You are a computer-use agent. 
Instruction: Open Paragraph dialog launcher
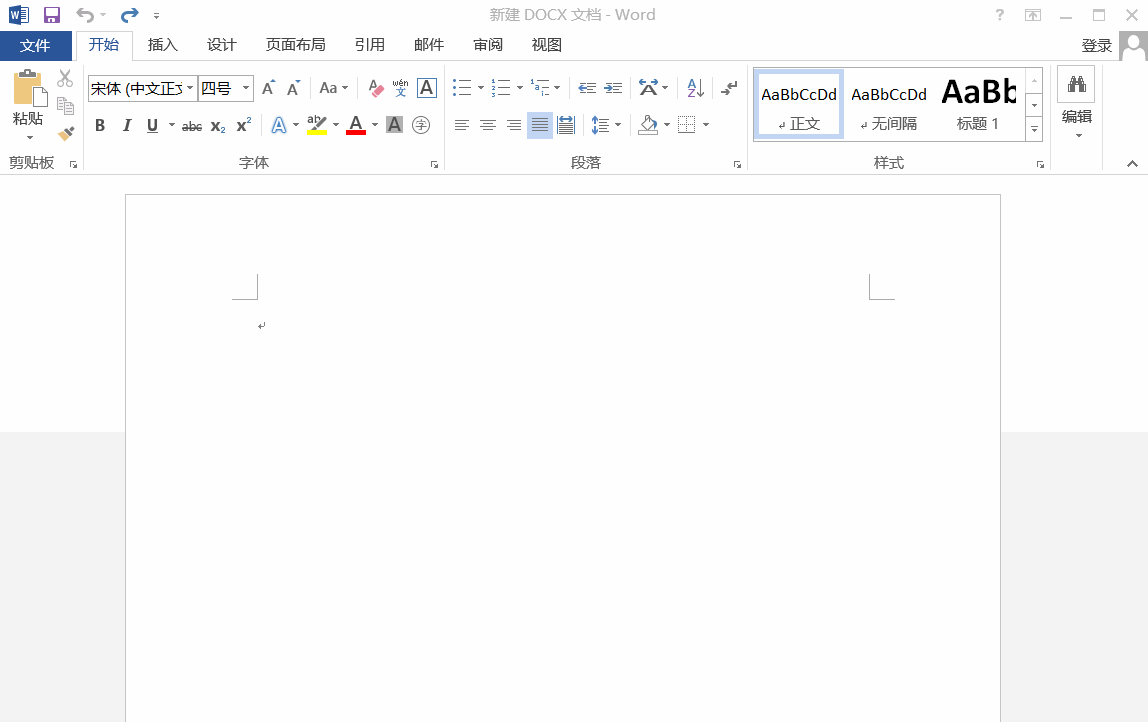pos(737,165)
